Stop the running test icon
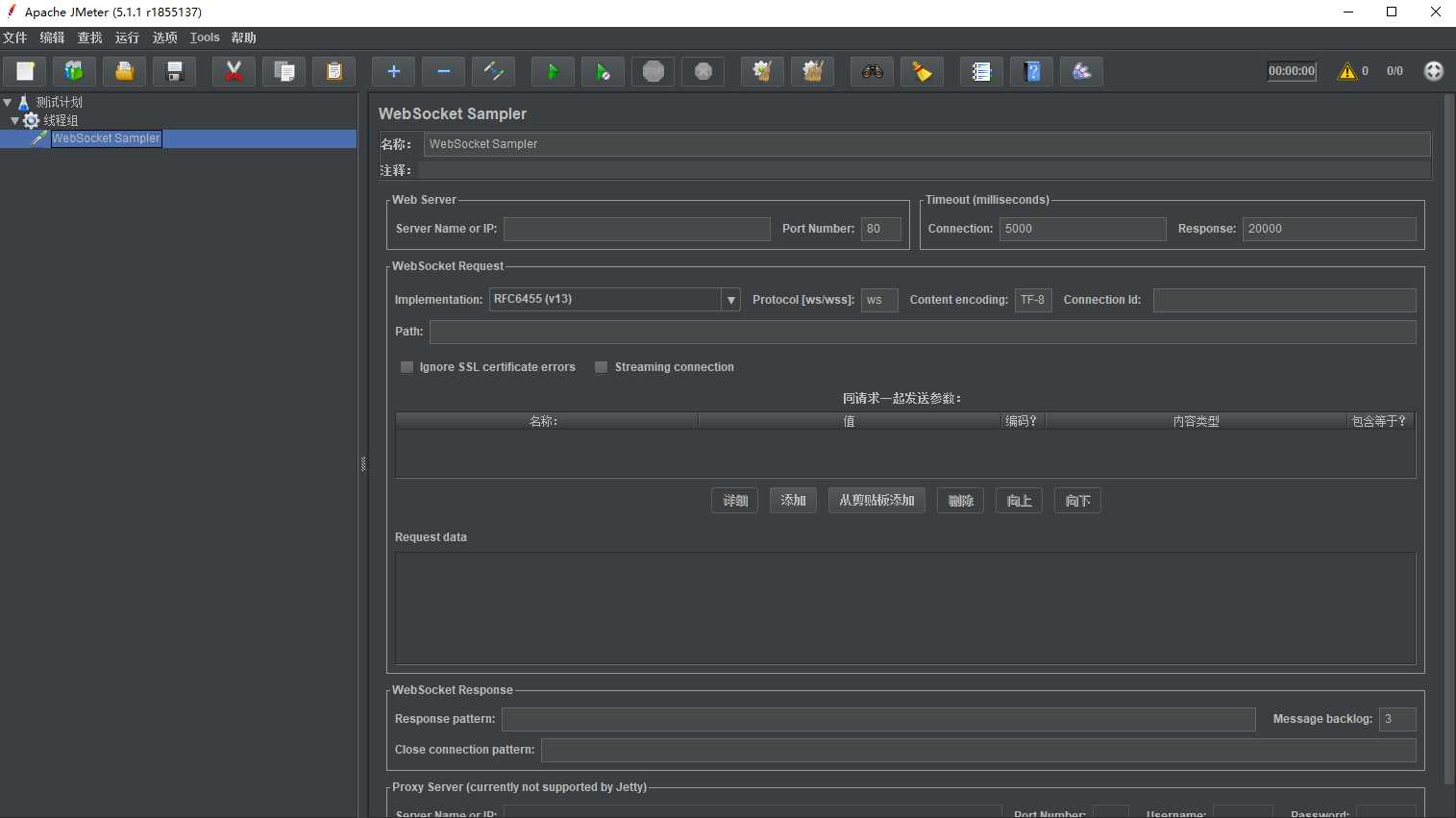 click(653, 71)
